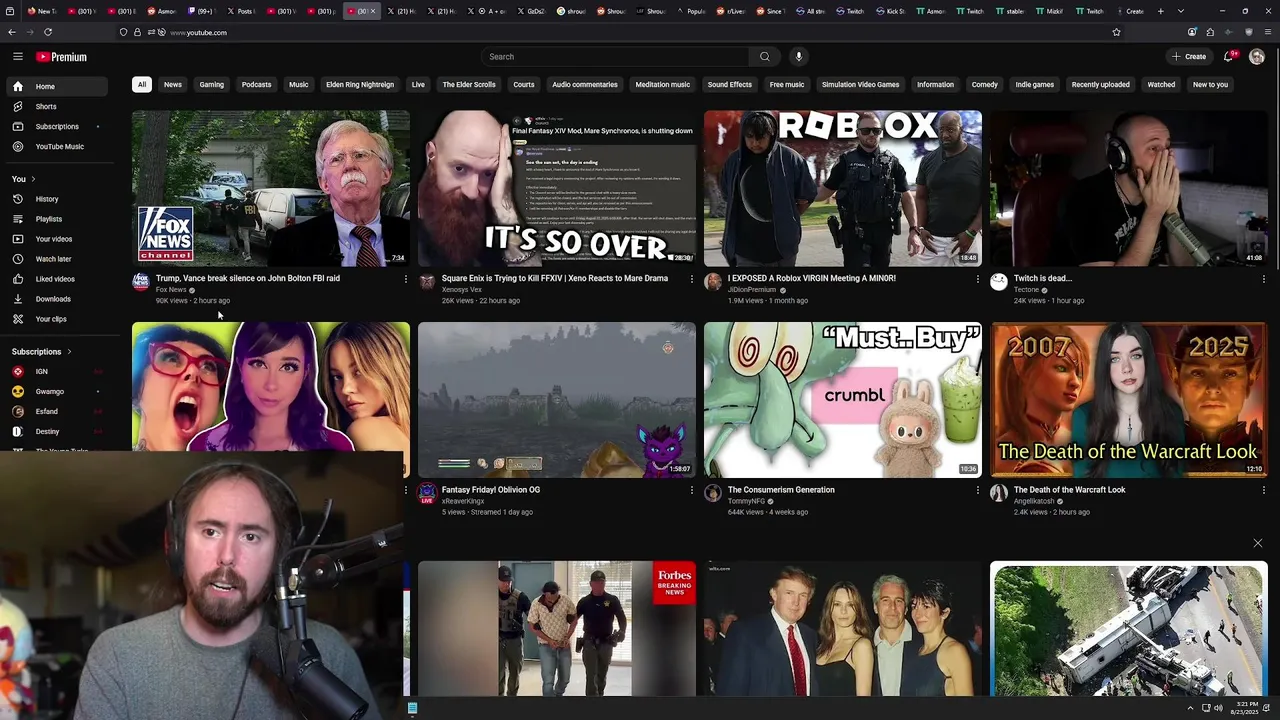1280x720 pixels.
Task: Open YouTube Music in the sidebar
Action: click(x=58, y=146)
